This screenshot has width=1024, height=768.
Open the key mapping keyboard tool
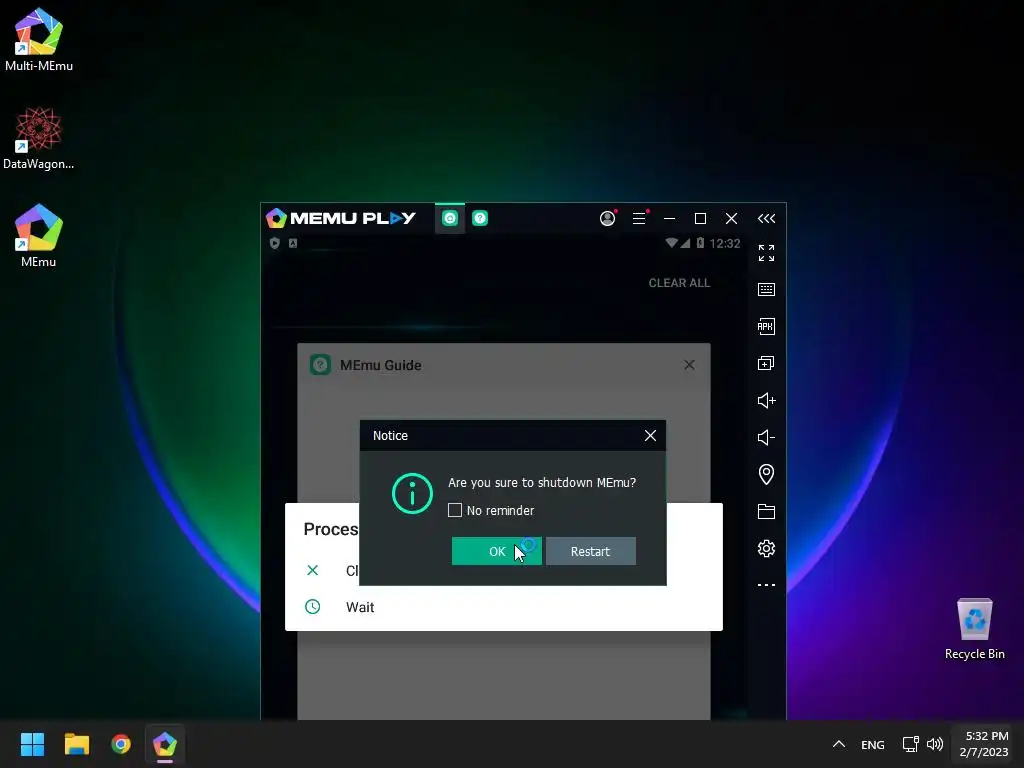(x=767, y=289)
